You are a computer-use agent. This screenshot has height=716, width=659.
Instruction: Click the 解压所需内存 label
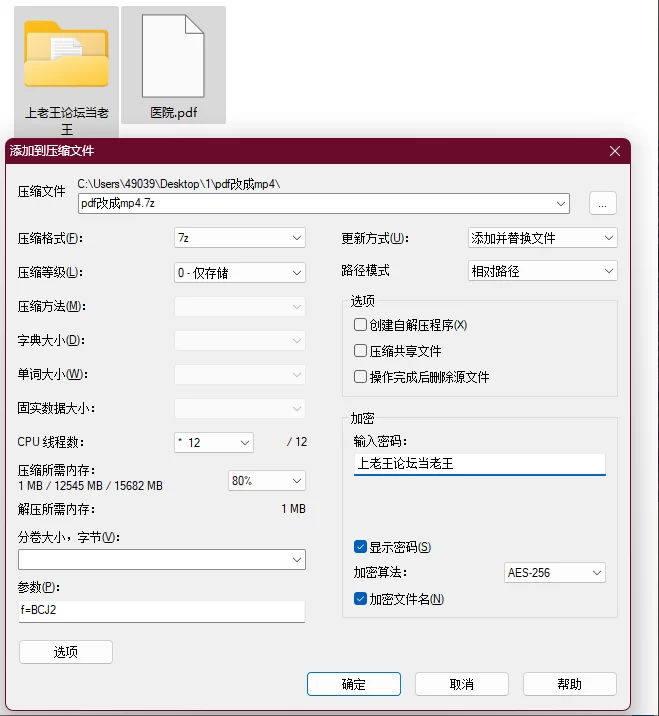pyautogui.click(x=56, y=509)
